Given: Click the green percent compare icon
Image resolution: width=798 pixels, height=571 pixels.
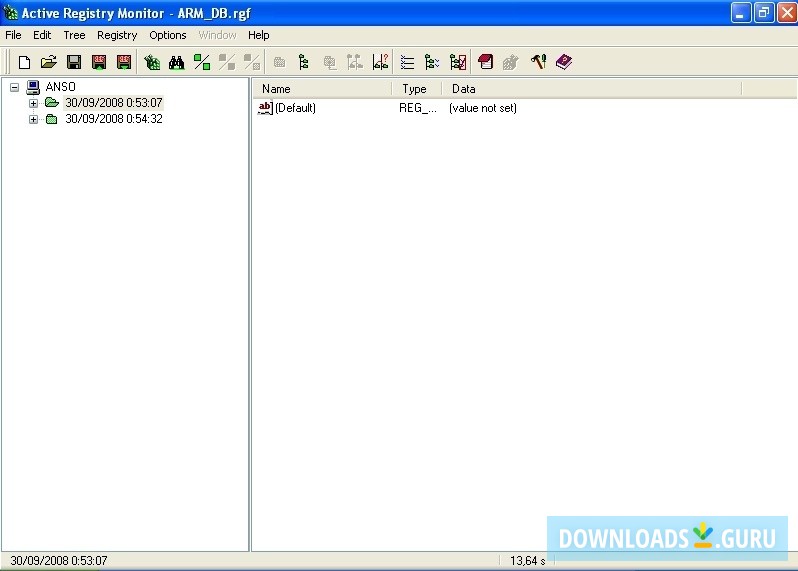Looking at the screenshot, I should coord(202,63).
